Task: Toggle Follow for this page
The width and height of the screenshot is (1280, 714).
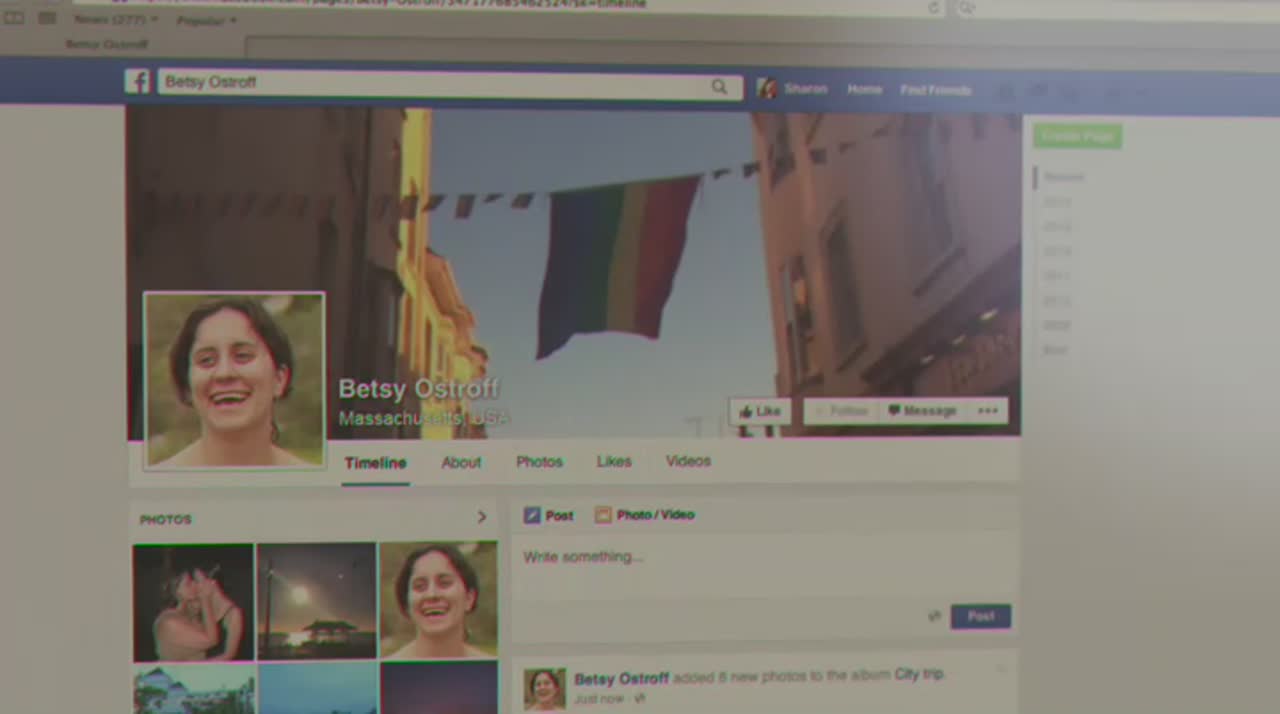Action: point(841,411)
